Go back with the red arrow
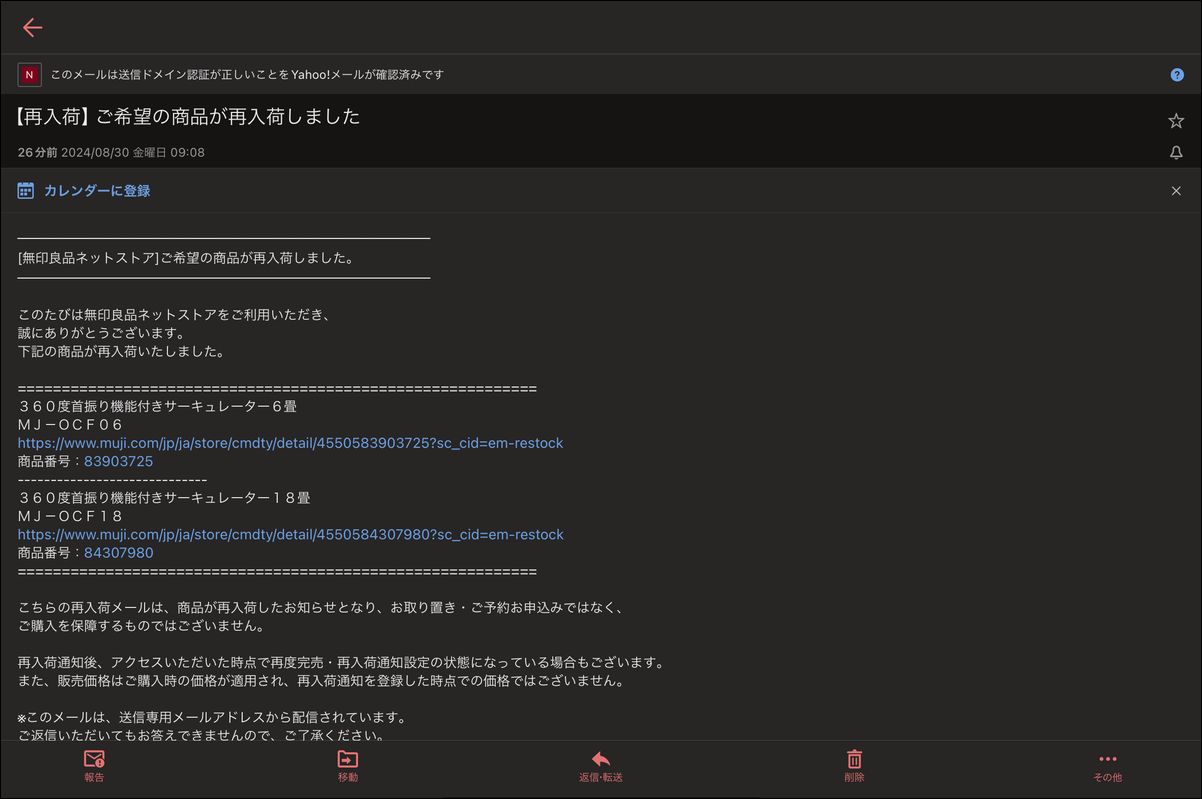The height and width of the screenshot is (799, 1202). coord(32,27)
